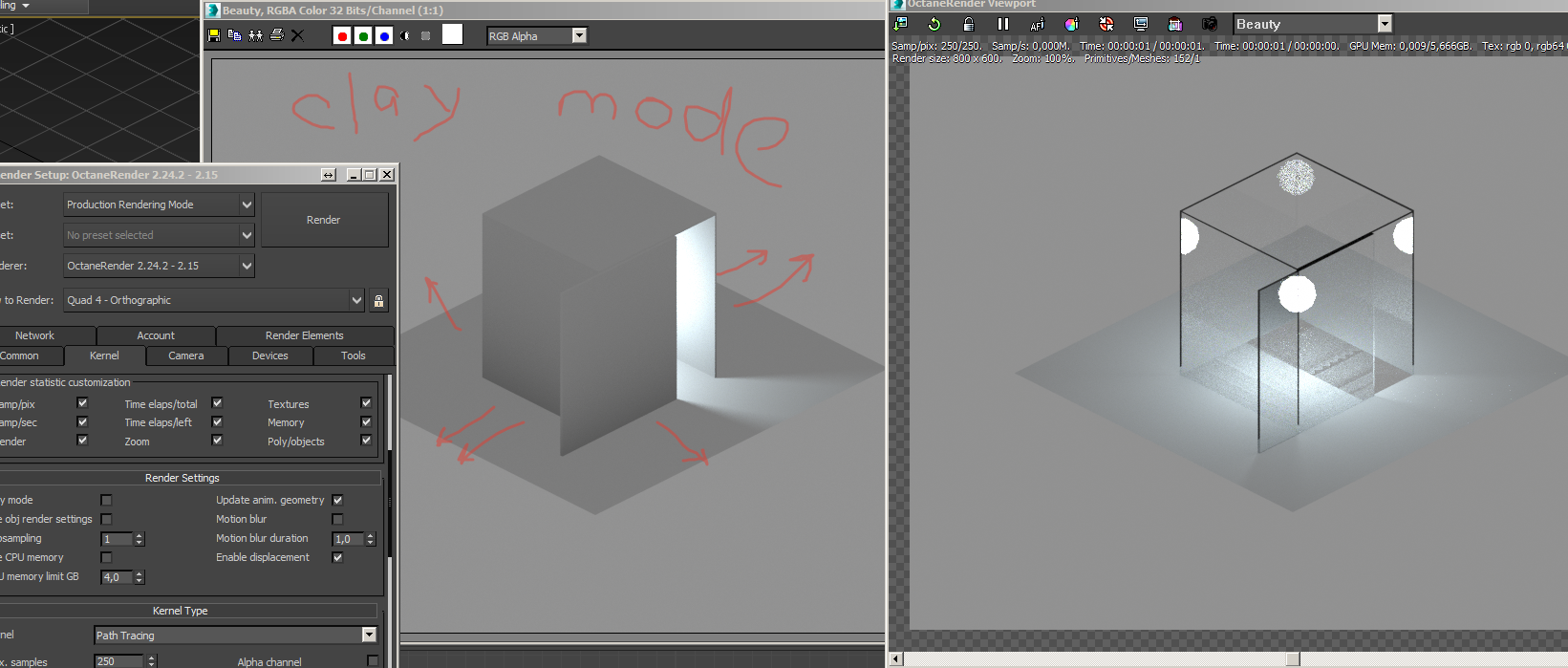This screenshot has width=1568, height=668.
Task: Switch to the Render Elements tab
Action: pyautogui.click(x=305, y=335)
